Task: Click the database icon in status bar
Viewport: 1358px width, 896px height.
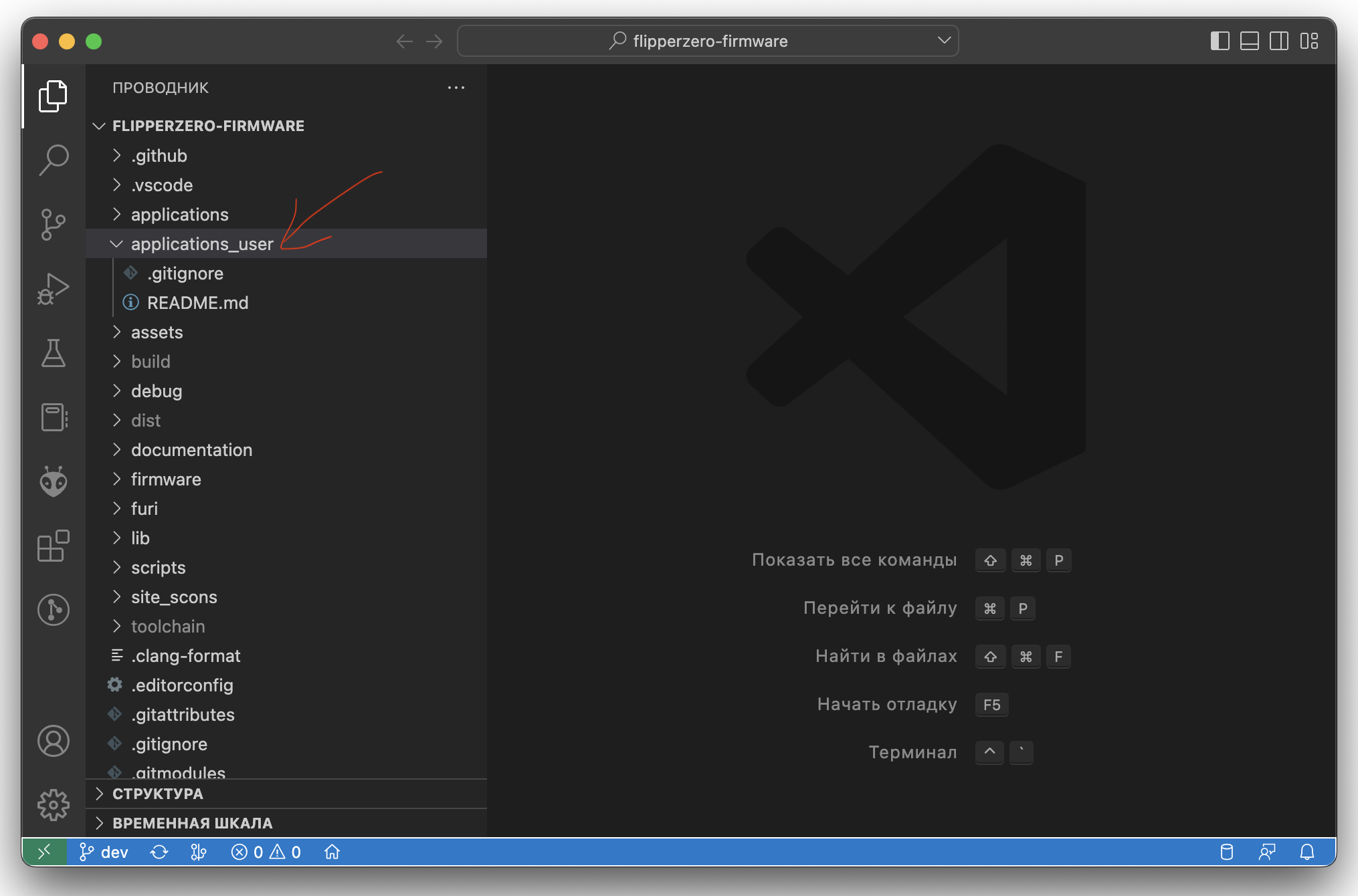Action: tap(1227, 852)
